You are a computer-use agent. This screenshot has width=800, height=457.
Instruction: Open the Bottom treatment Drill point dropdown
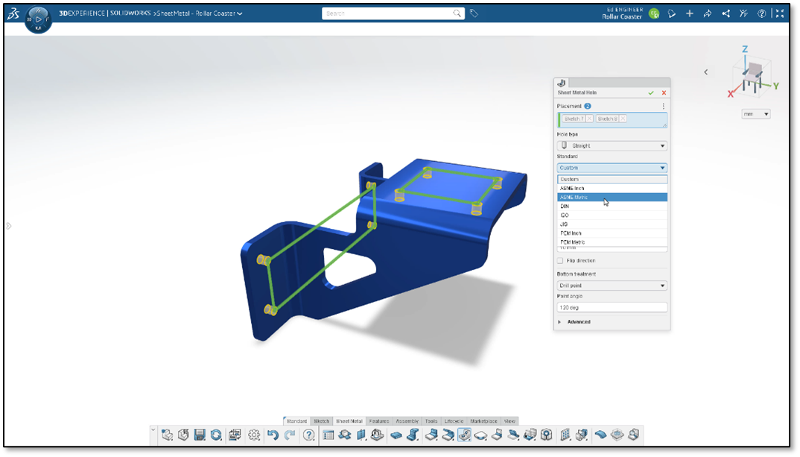611,285
